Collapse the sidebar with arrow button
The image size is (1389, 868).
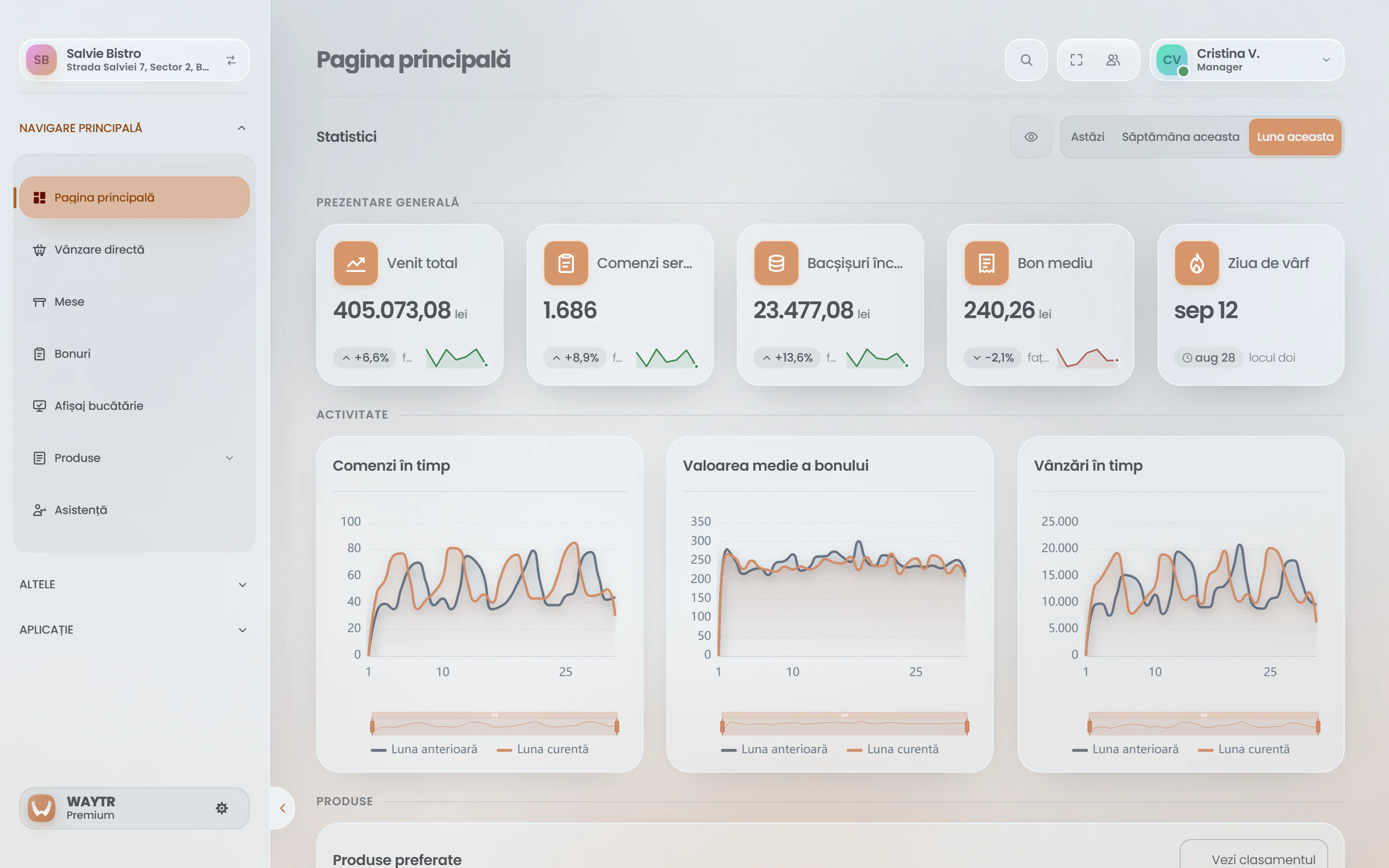pyautogui.click(x=283, y=808)
